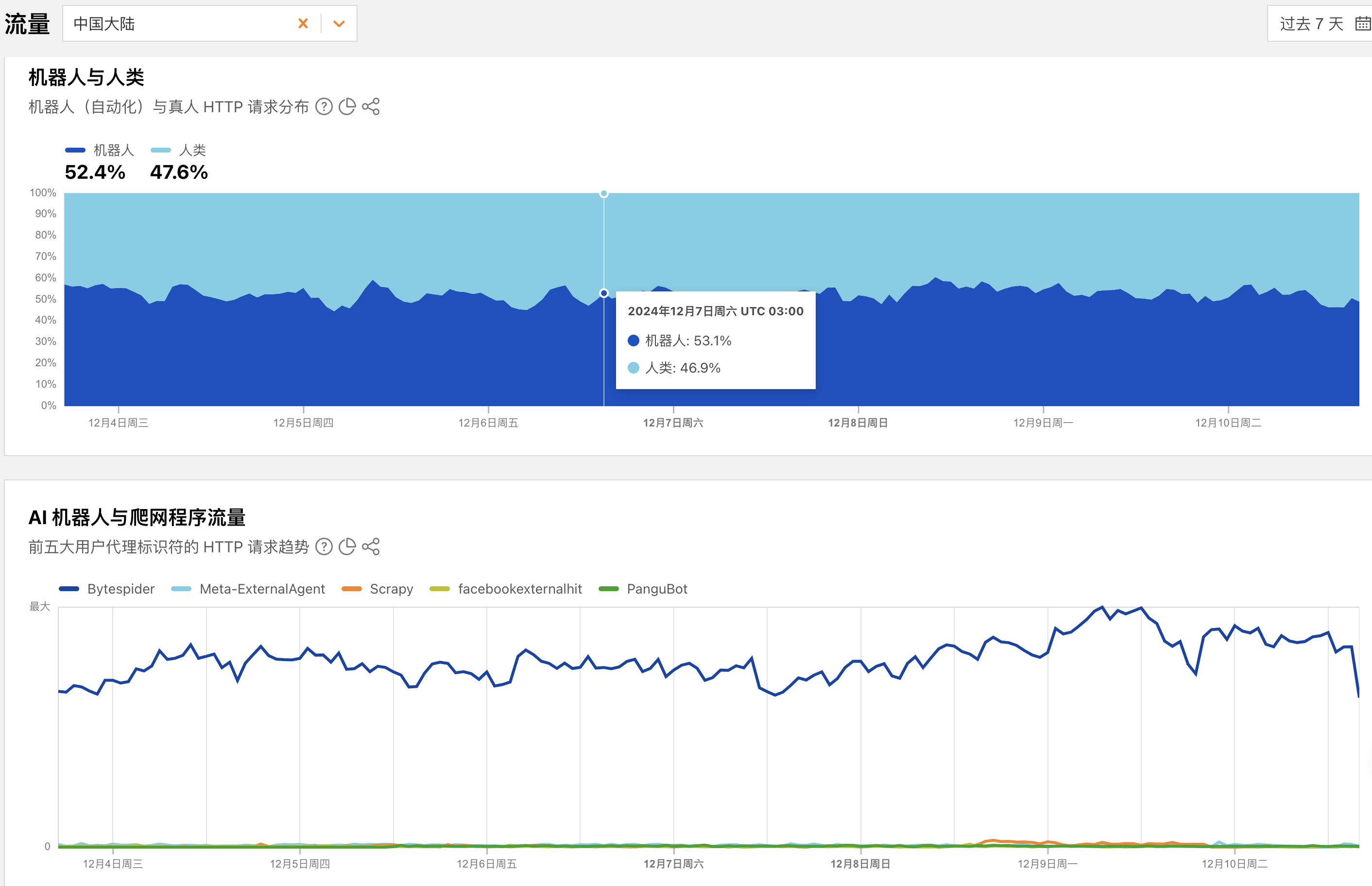This screenshot has height=886, width=1372.
Task: Expand the location dropdown chevron
Action: [339, 24]
